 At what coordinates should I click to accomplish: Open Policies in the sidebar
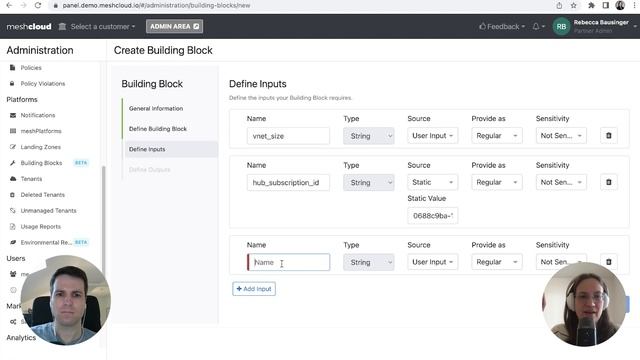pyautogui.click(x=31, y=68)
